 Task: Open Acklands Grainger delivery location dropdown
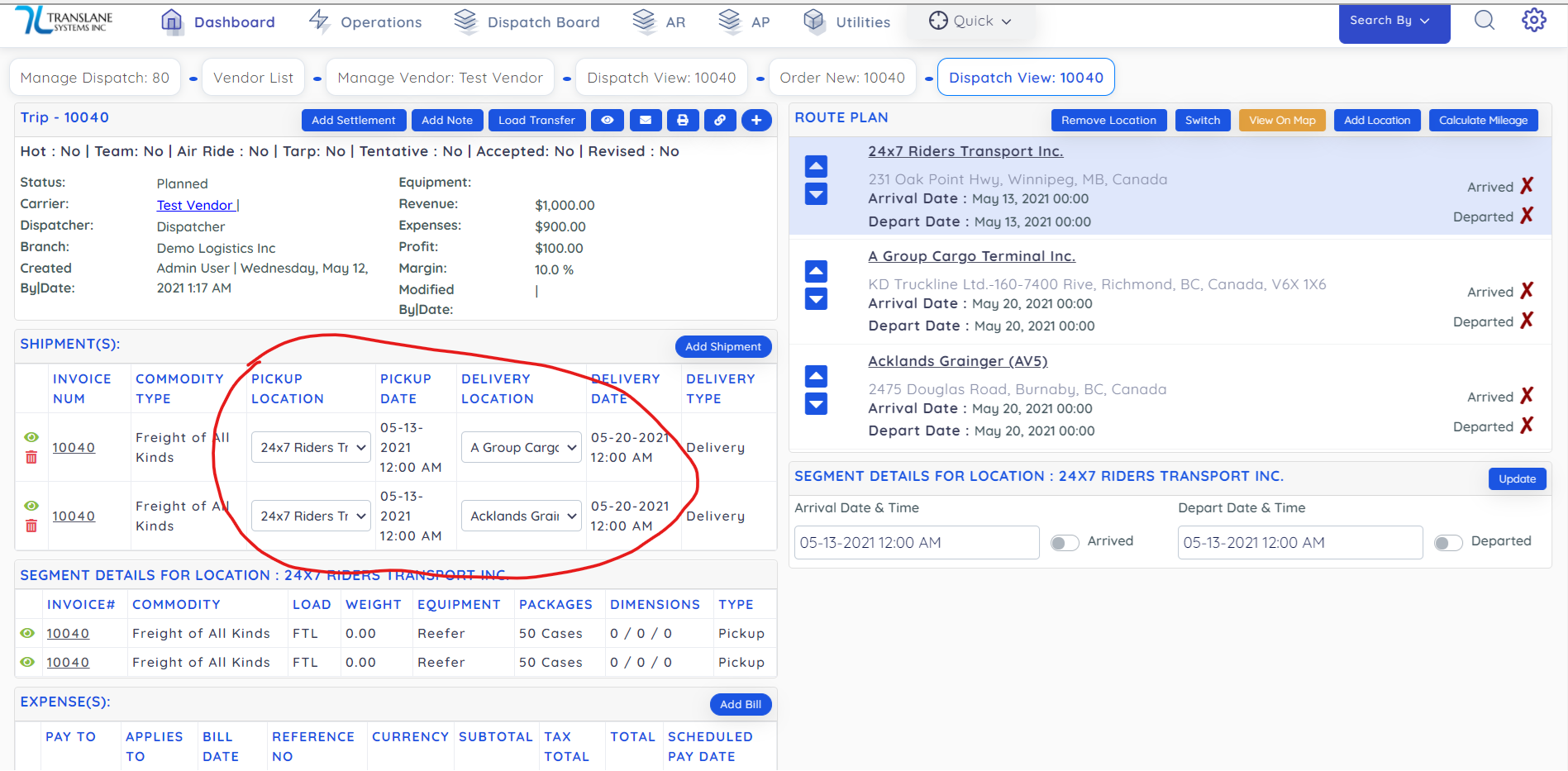[x=522, y=516]
